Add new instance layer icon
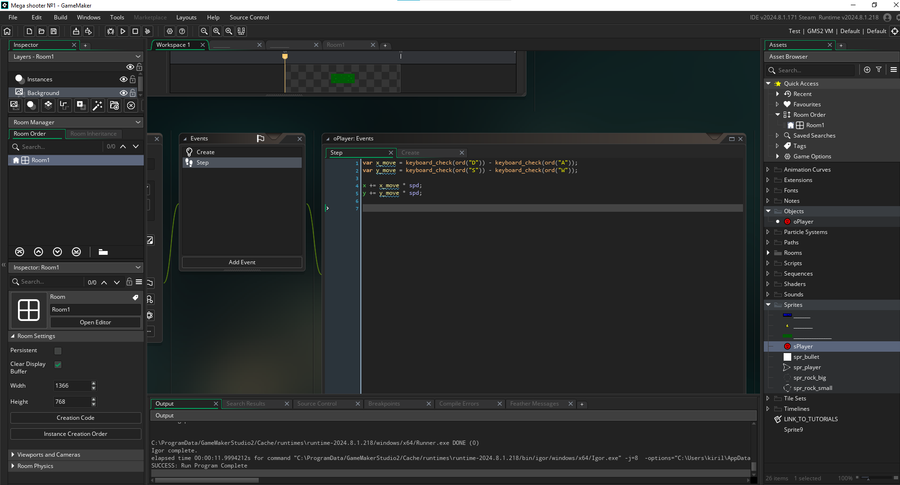The image size is (900, 485). pos(31,105)
